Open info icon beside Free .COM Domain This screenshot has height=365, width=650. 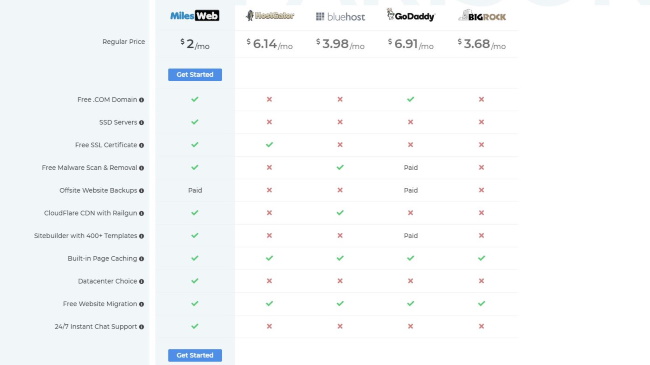tap(141, 100)
